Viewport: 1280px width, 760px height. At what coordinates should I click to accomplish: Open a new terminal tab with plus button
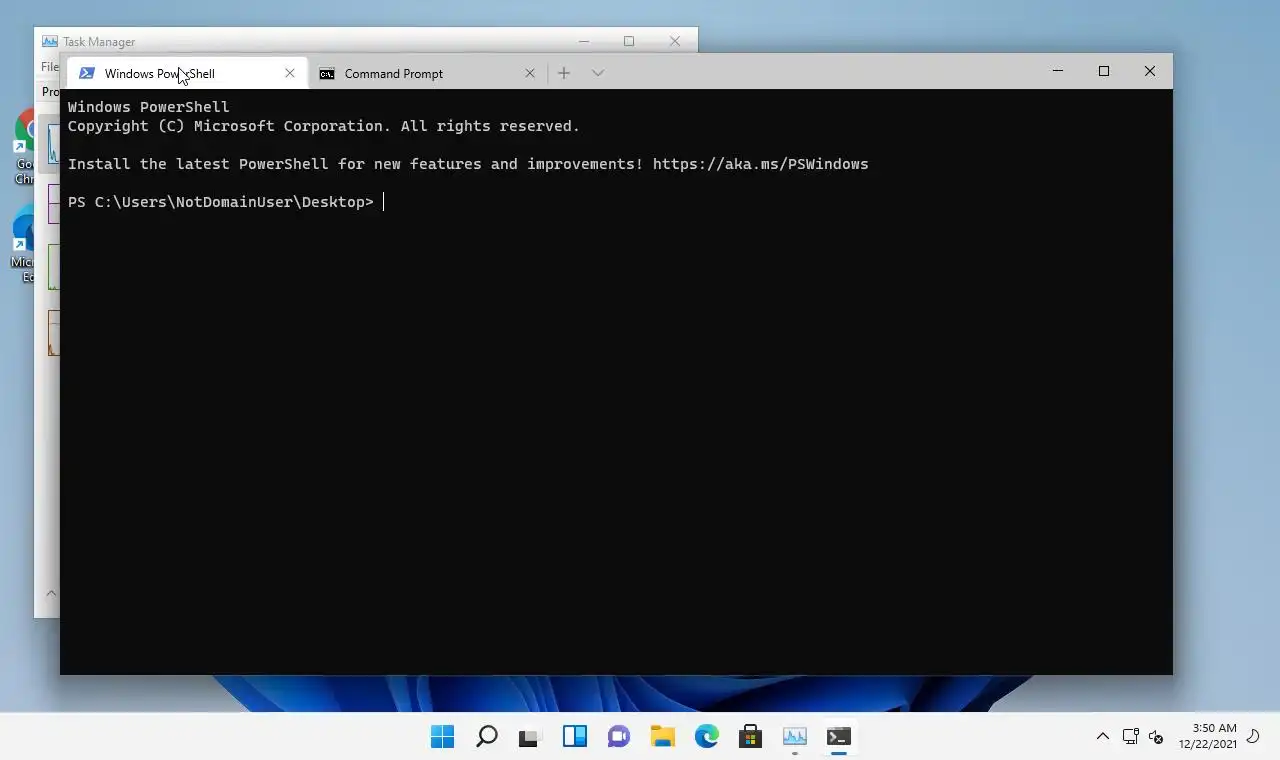click(564, 73)
